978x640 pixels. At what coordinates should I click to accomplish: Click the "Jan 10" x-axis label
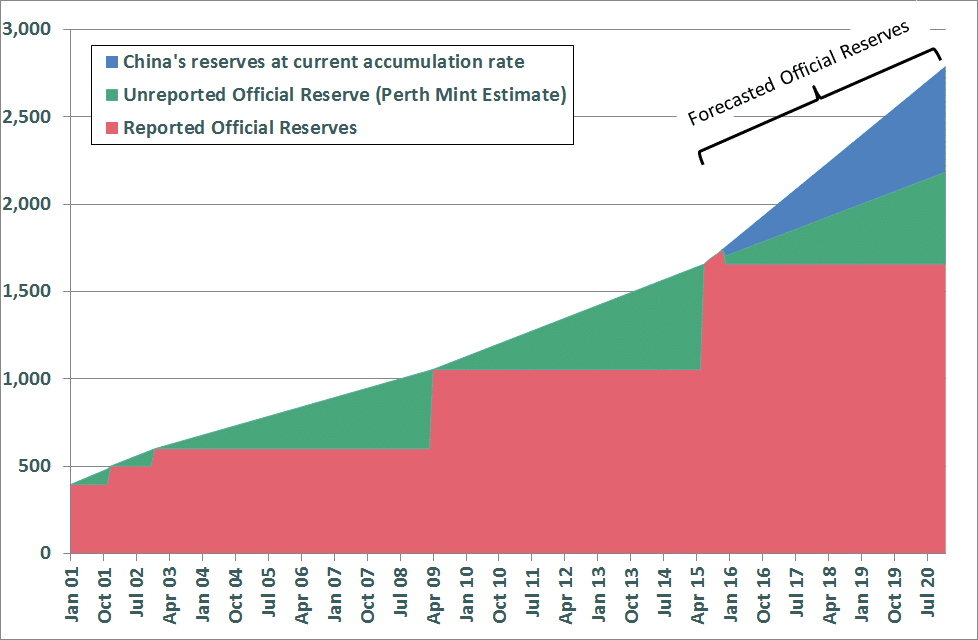(467, 594)
